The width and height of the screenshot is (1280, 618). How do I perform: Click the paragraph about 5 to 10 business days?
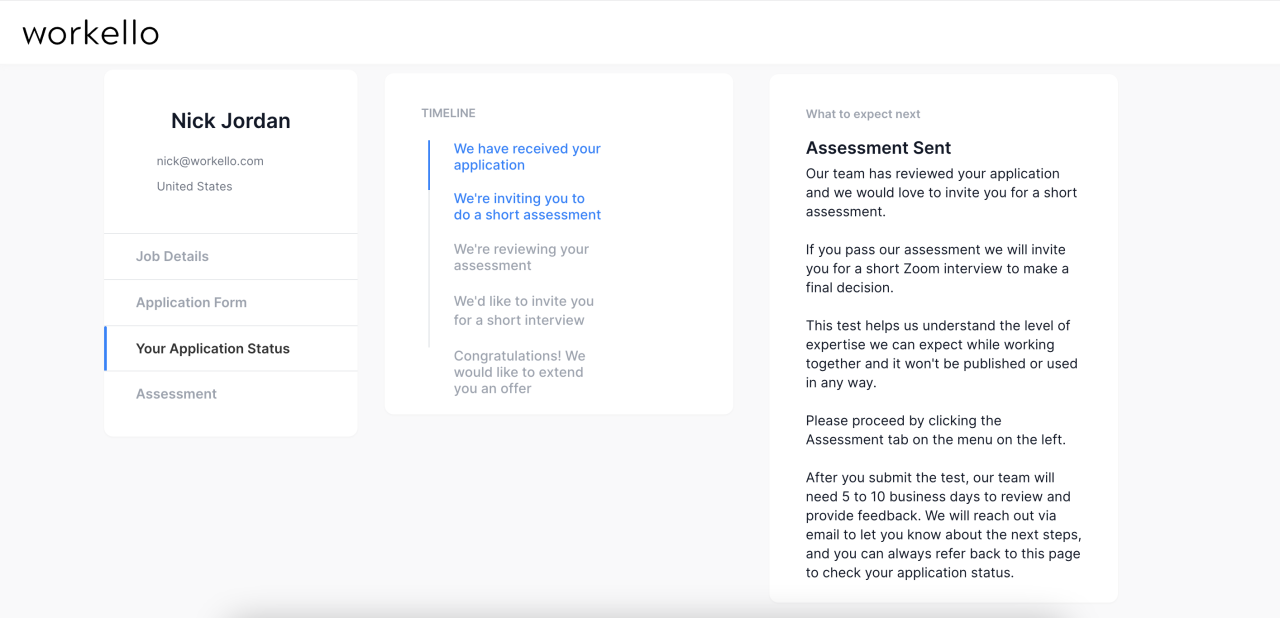point(943,525)
